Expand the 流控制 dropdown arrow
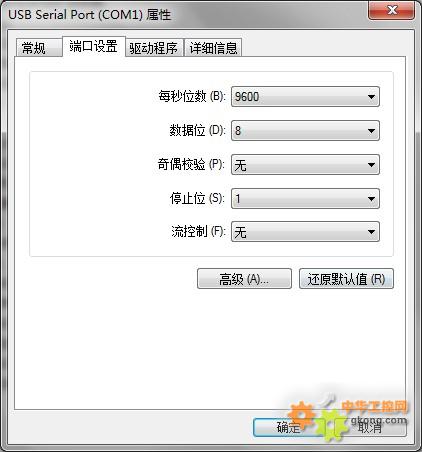This screenshot has width=422, height=452. point(371,232)
